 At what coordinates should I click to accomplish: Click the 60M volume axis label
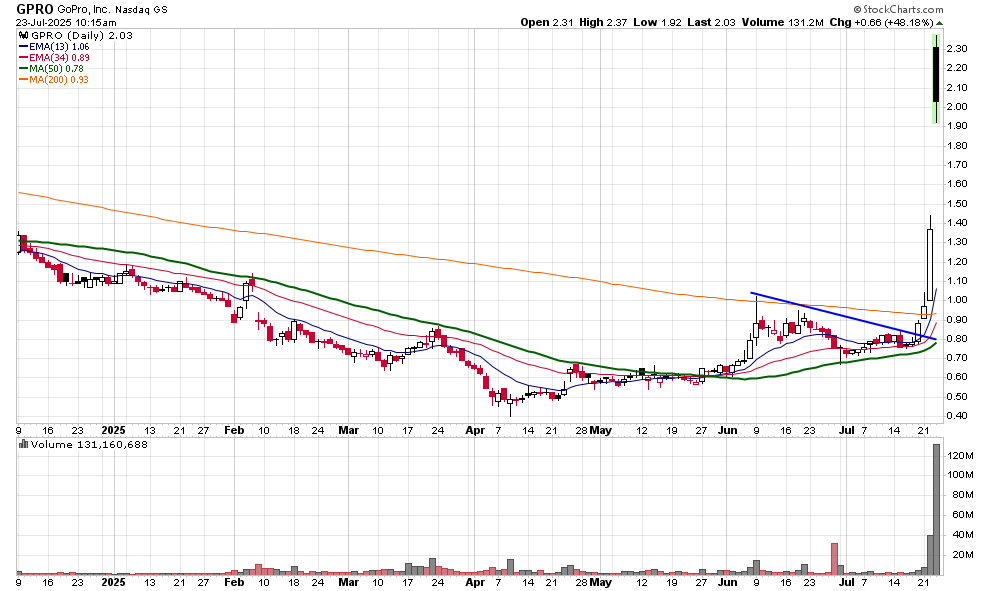click(x=962, y=515)
